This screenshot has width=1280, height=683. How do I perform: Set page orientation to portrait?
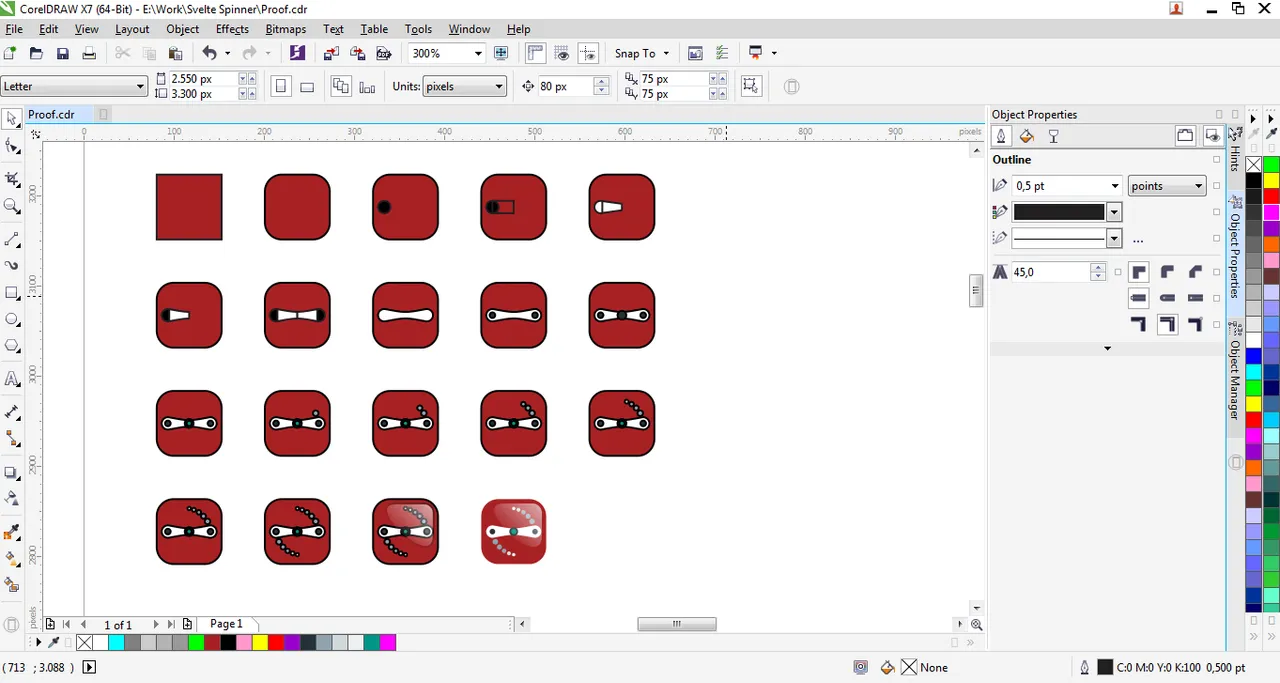click(x=281, y=86)
